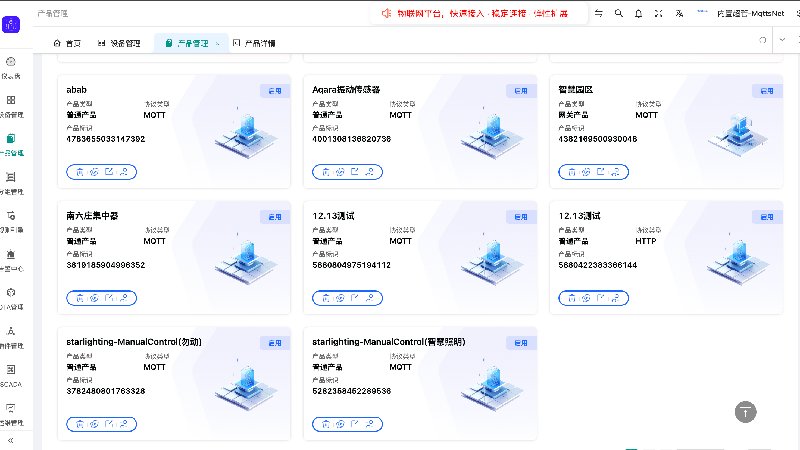Click the red announcement banner text
Screen dimensions: 800x450
point(482,13)
